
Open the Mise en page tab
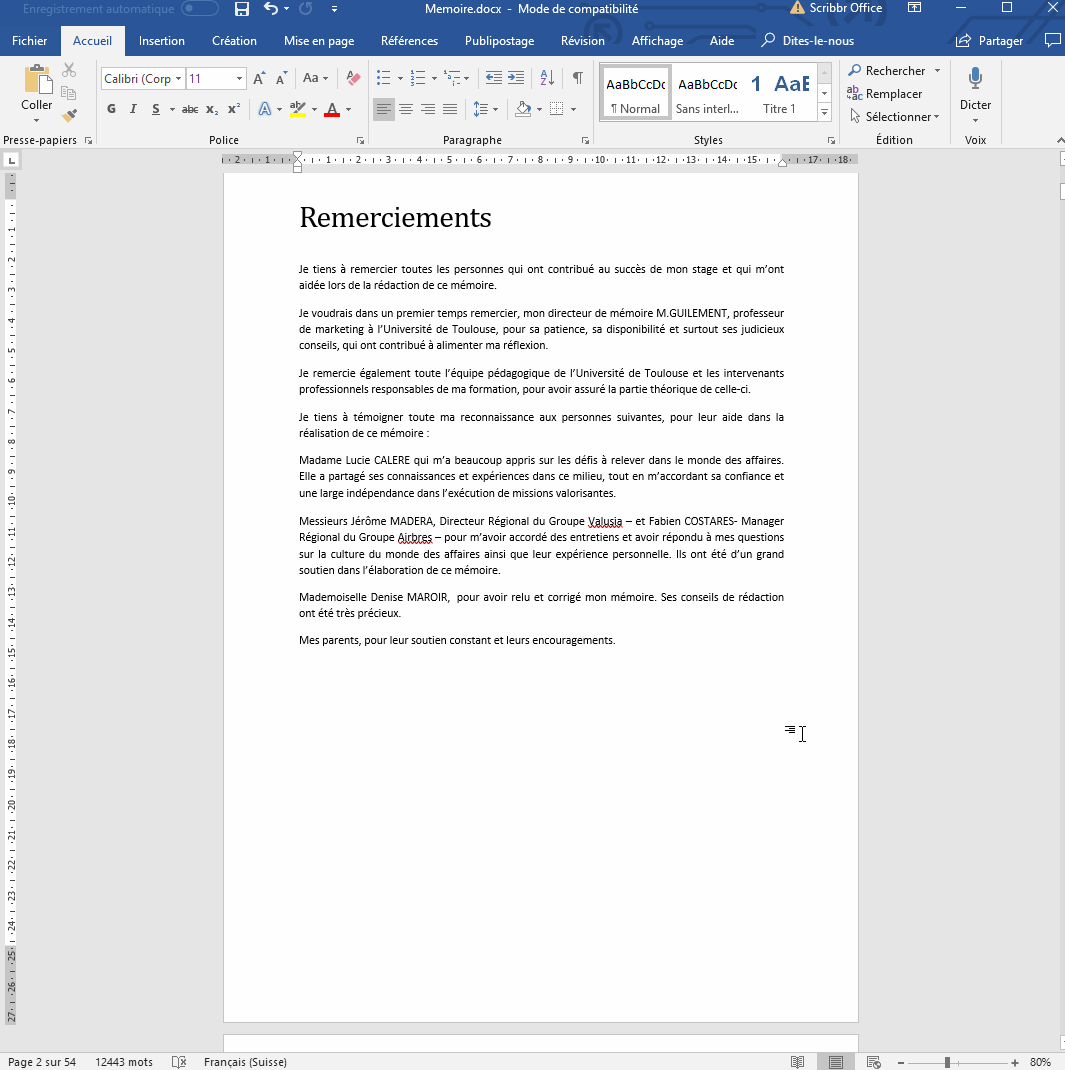coord(319,41)
